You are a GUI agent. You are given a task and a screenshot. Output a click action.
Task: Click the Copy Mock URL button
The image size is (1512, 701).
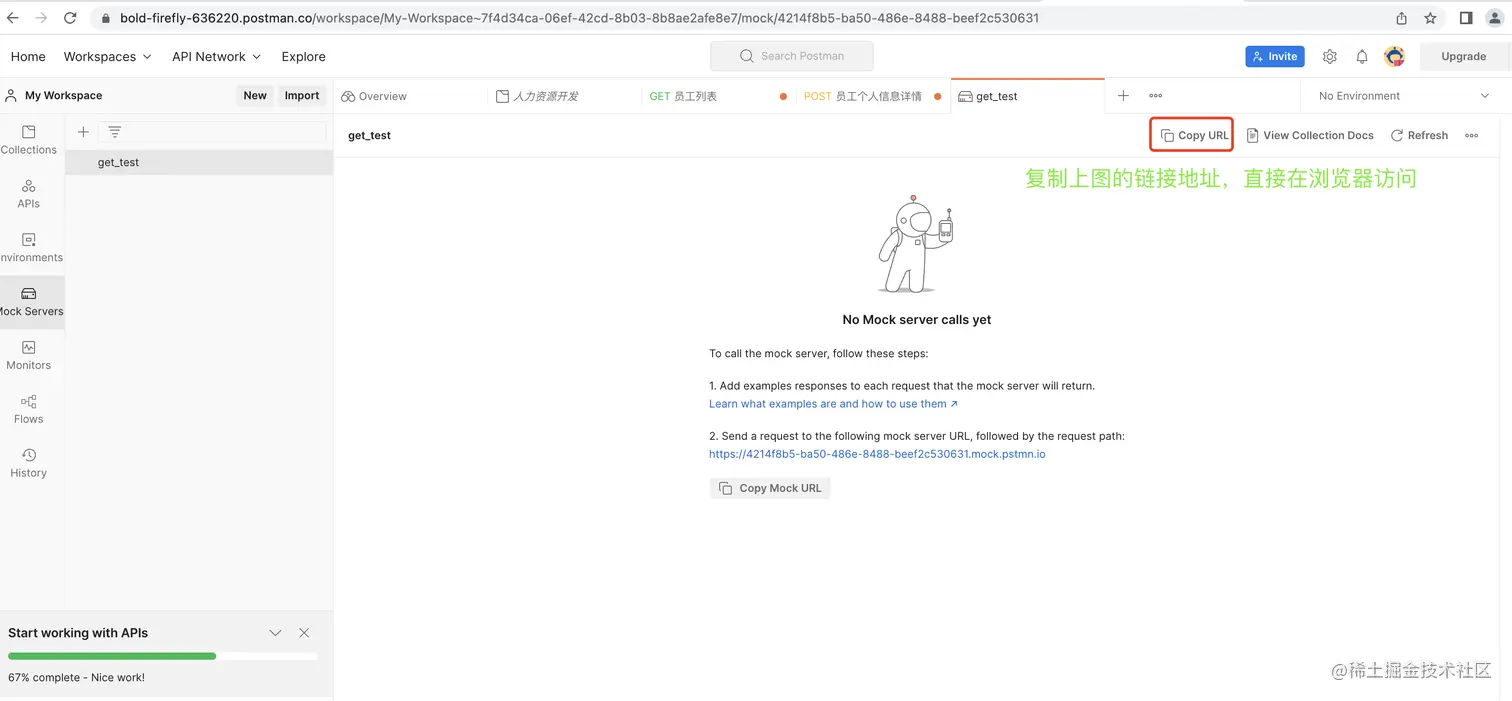[770, 488]
